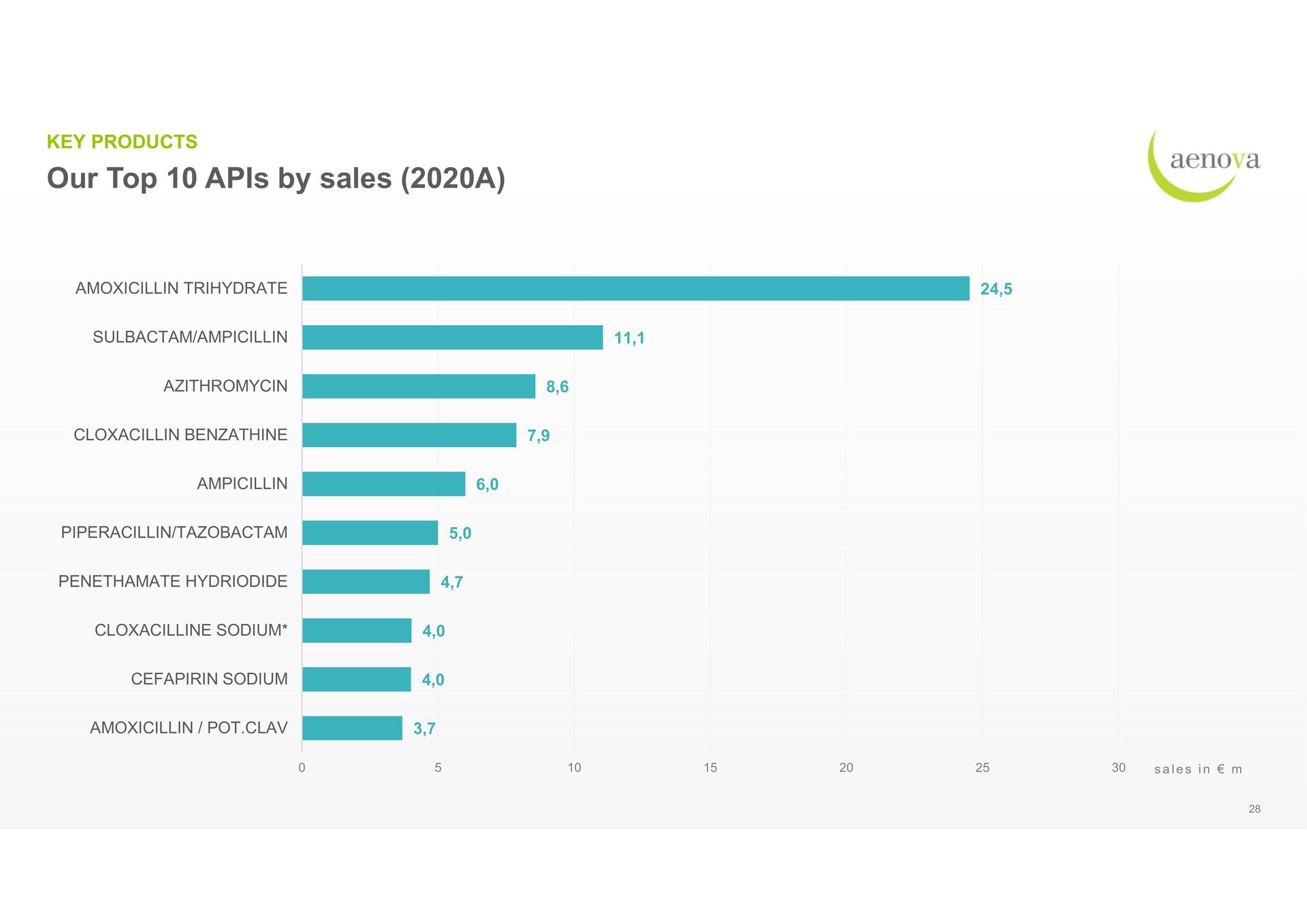The width and height of the screenshot is (1307, 924).
Task: Click the CLOXACILLINE SODIUM* label
Action: [x=191, y=630]
